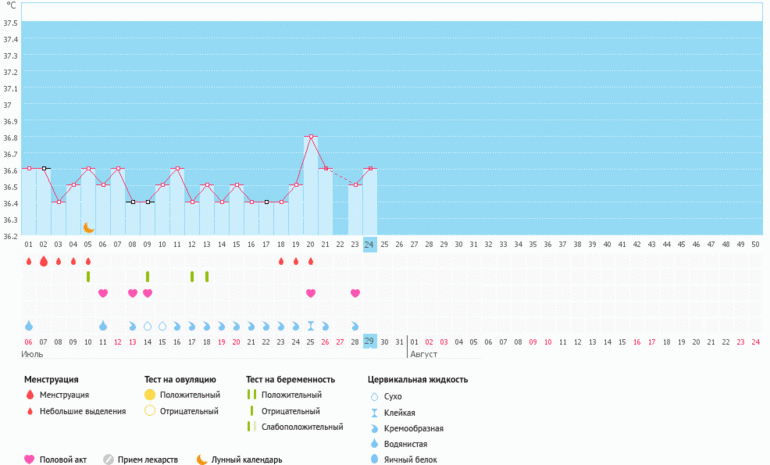This screenshot has width=770, height=465.
Task: Click the temperature point on day 01
Action: pos(29,168)
